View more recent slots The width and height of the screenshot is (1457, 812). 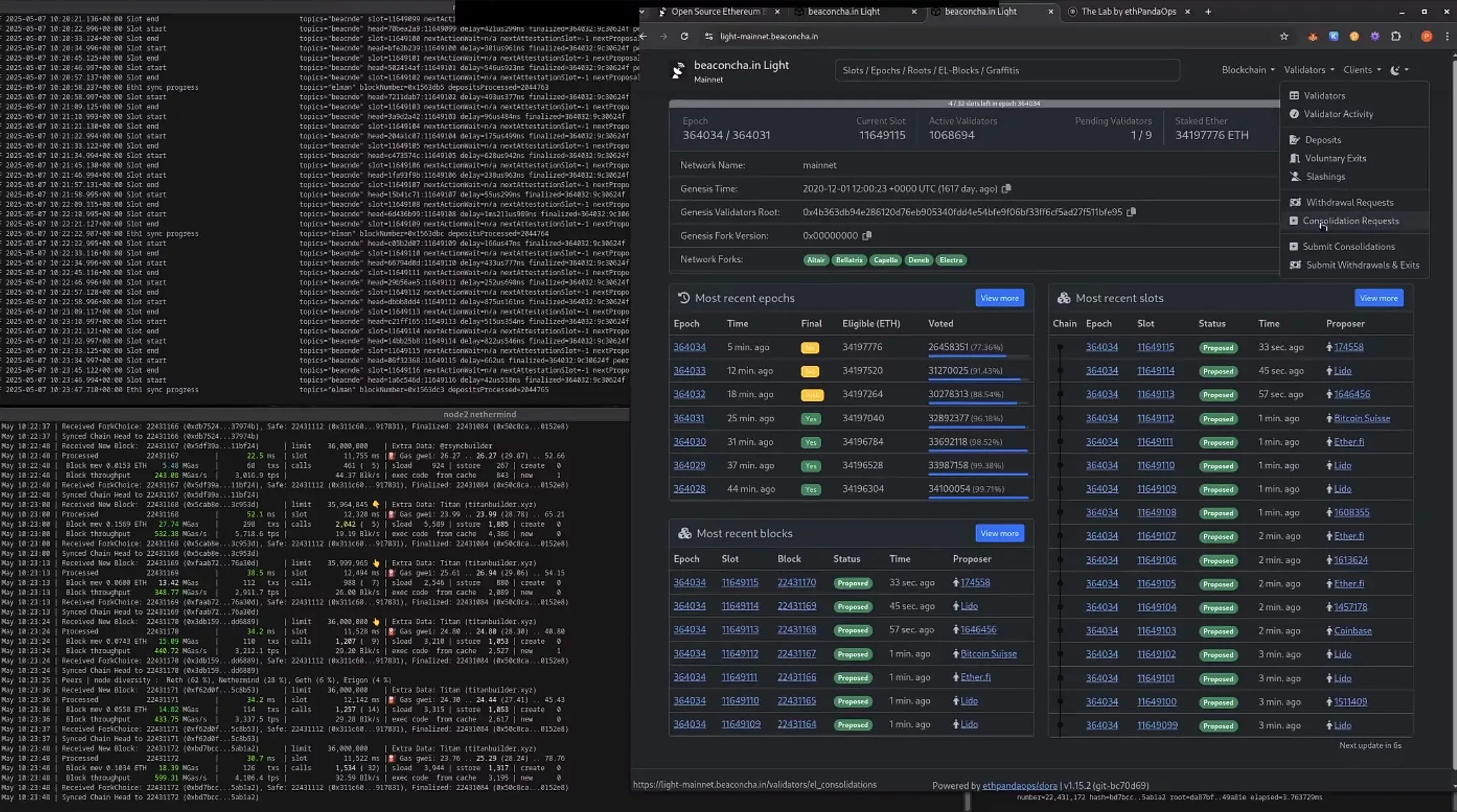coord(1378,298)
